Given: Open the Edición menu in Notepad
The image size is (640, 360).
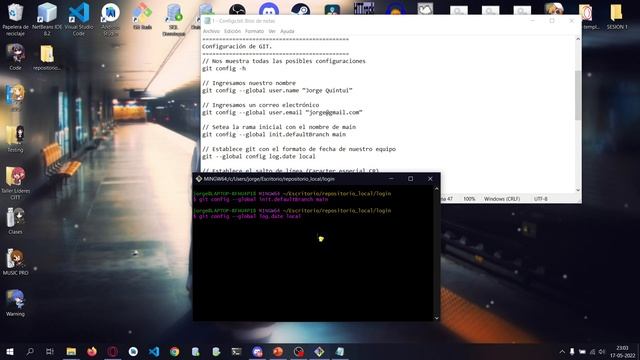Looking at the screenshot, I should point(232,31).
